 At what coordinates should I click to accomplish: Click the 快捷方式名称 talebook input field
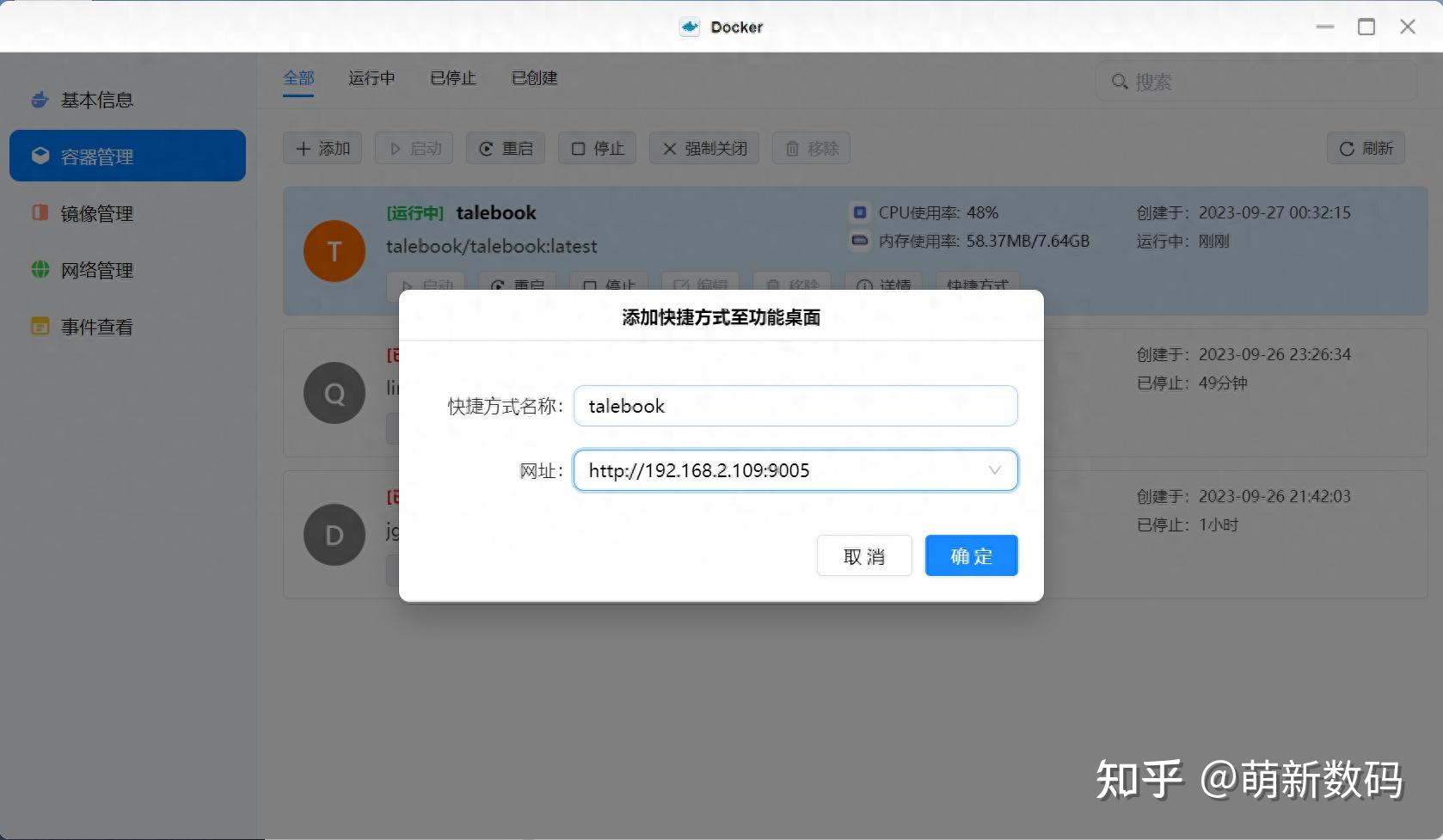[794, 405]
